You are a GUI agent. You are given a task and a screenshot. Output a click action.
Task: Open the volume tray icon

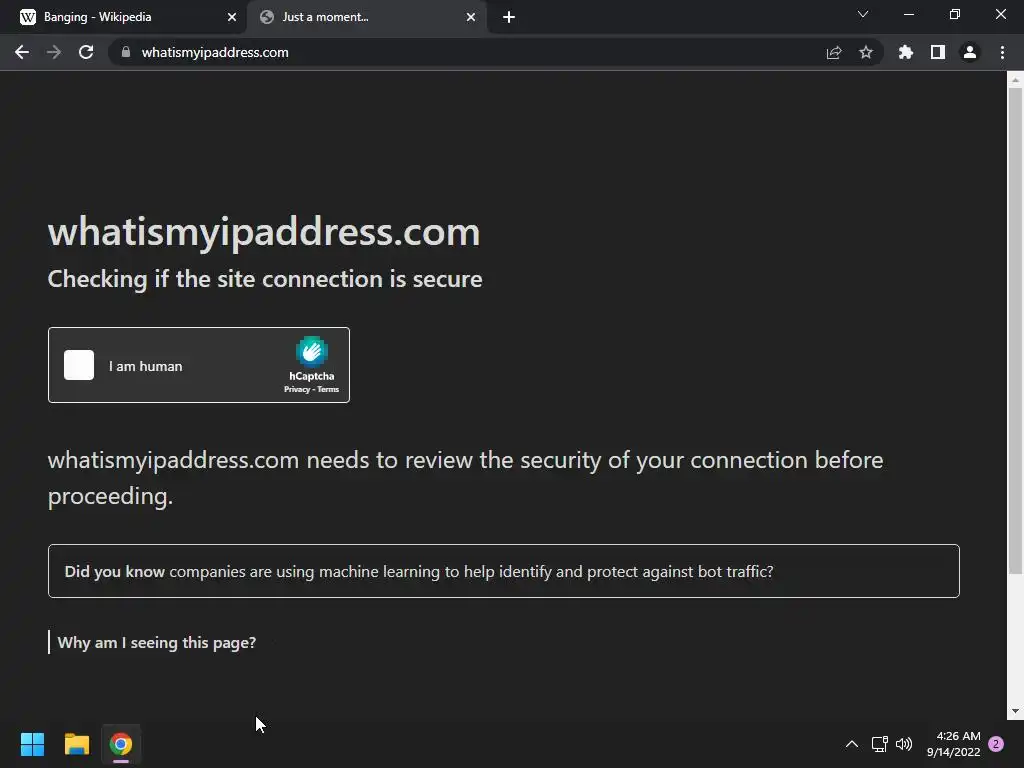click(904, 744)
